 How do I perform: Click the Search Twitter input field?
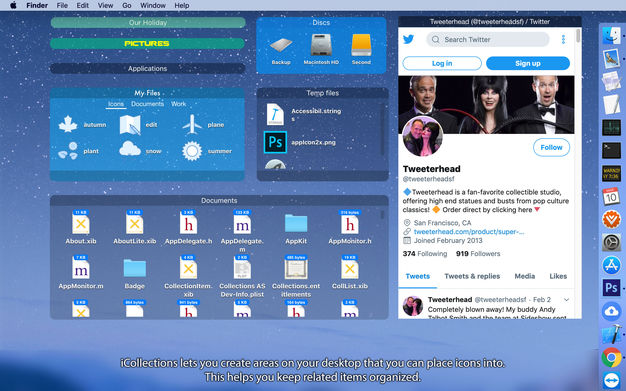[488, 39]
